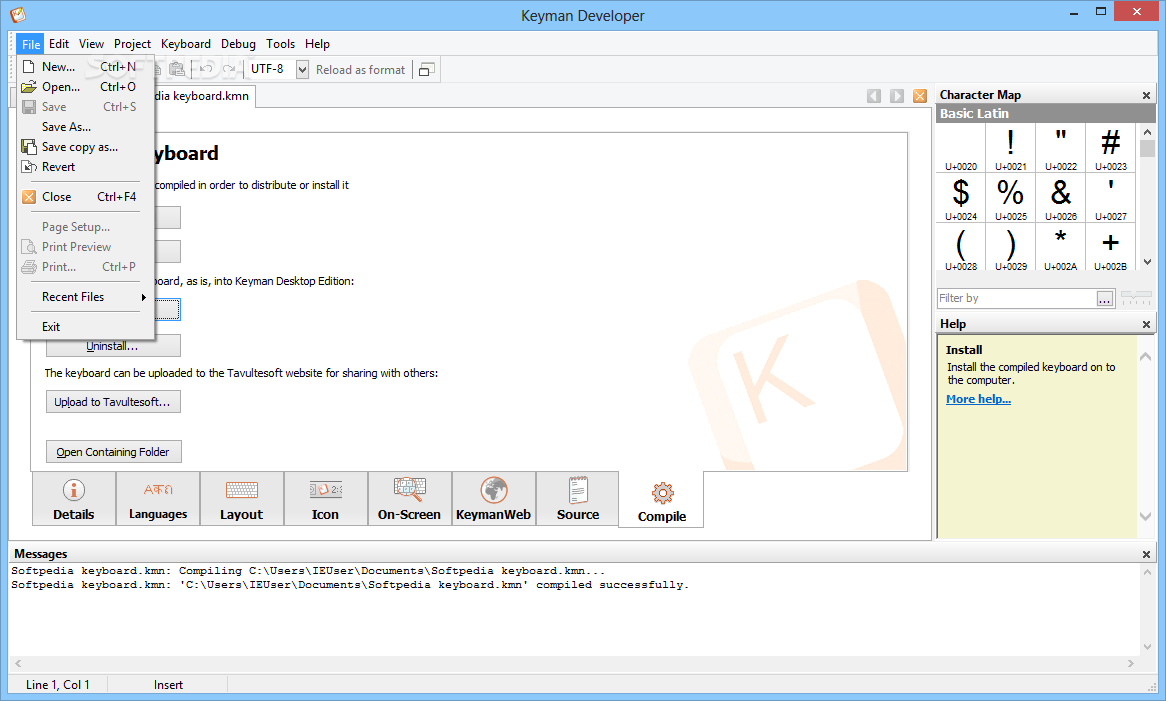
Task: Open the Tools menu
Action: point(280,44)
